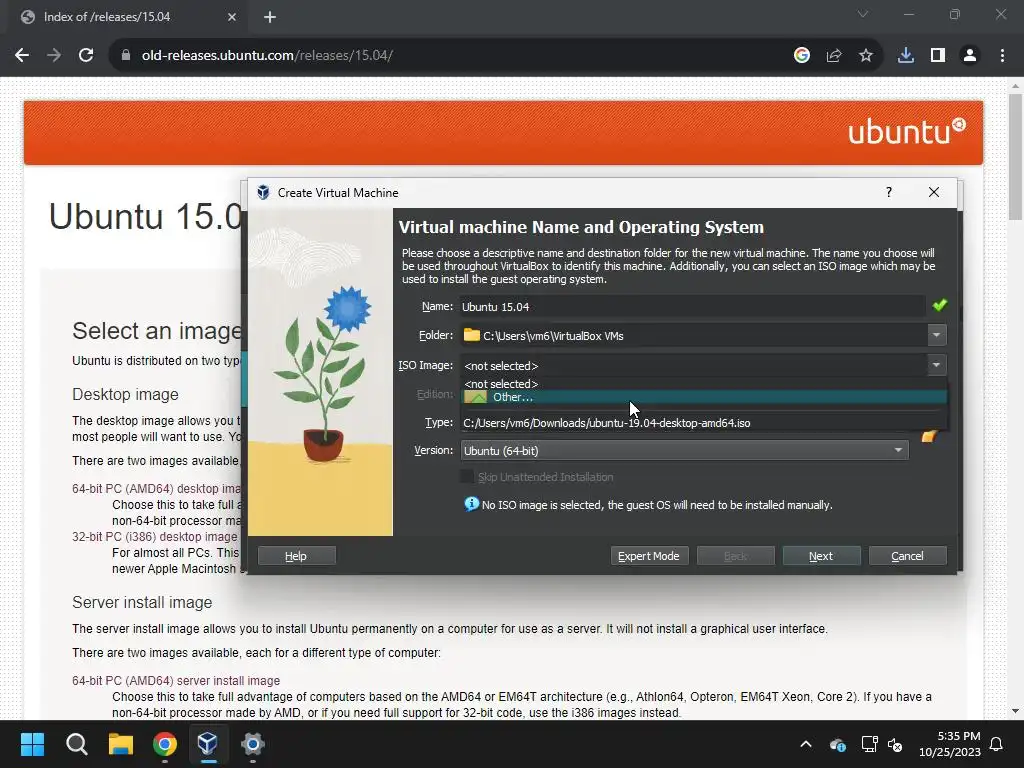Viewport: 1024px width, 768px height.
Task: Open the Windows Start menu
Action: 32,744
